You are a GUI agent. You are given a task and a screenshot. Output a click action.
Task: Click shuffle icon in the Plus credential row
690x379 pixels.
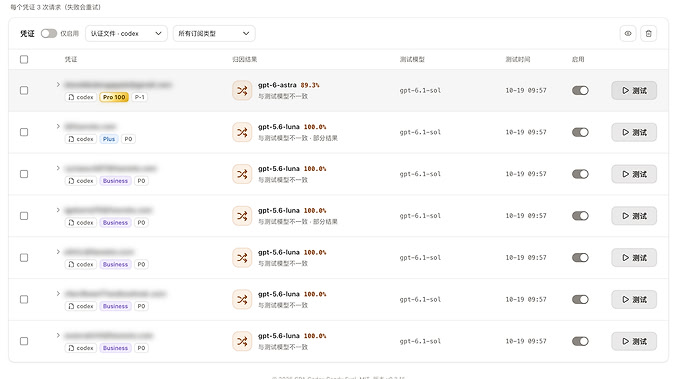click(242, 132)
